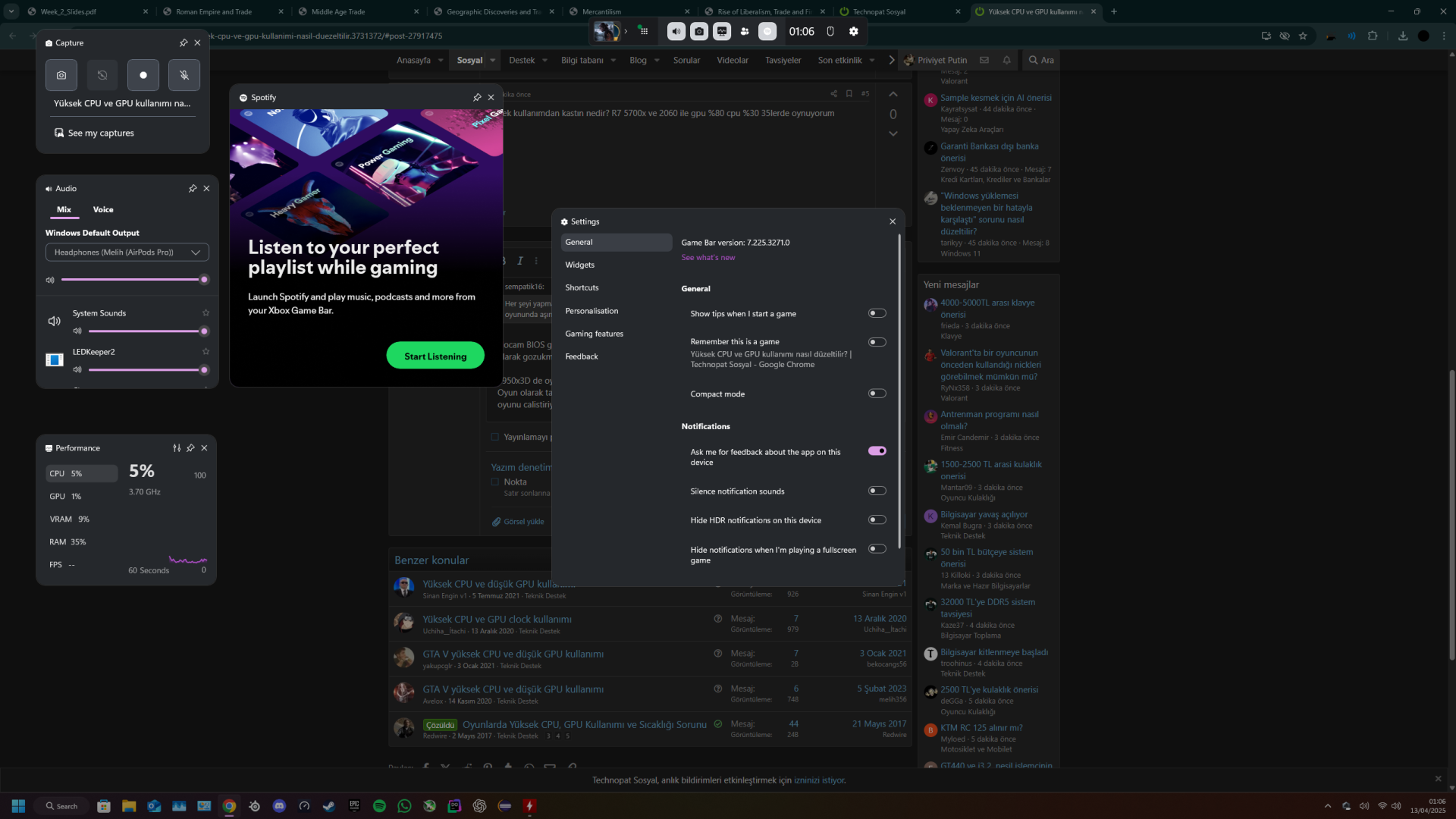Switch to the Voice tab in the Audio widget
The height and width of the screenshot is (819, 1456).
click(103, 209)
